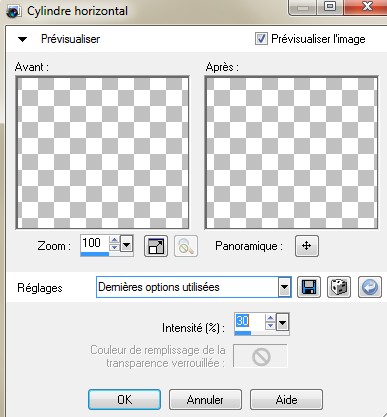Decrease Zoom with the down arrow
The height and width of the screenshot is (417, 387).
point(114,248)
